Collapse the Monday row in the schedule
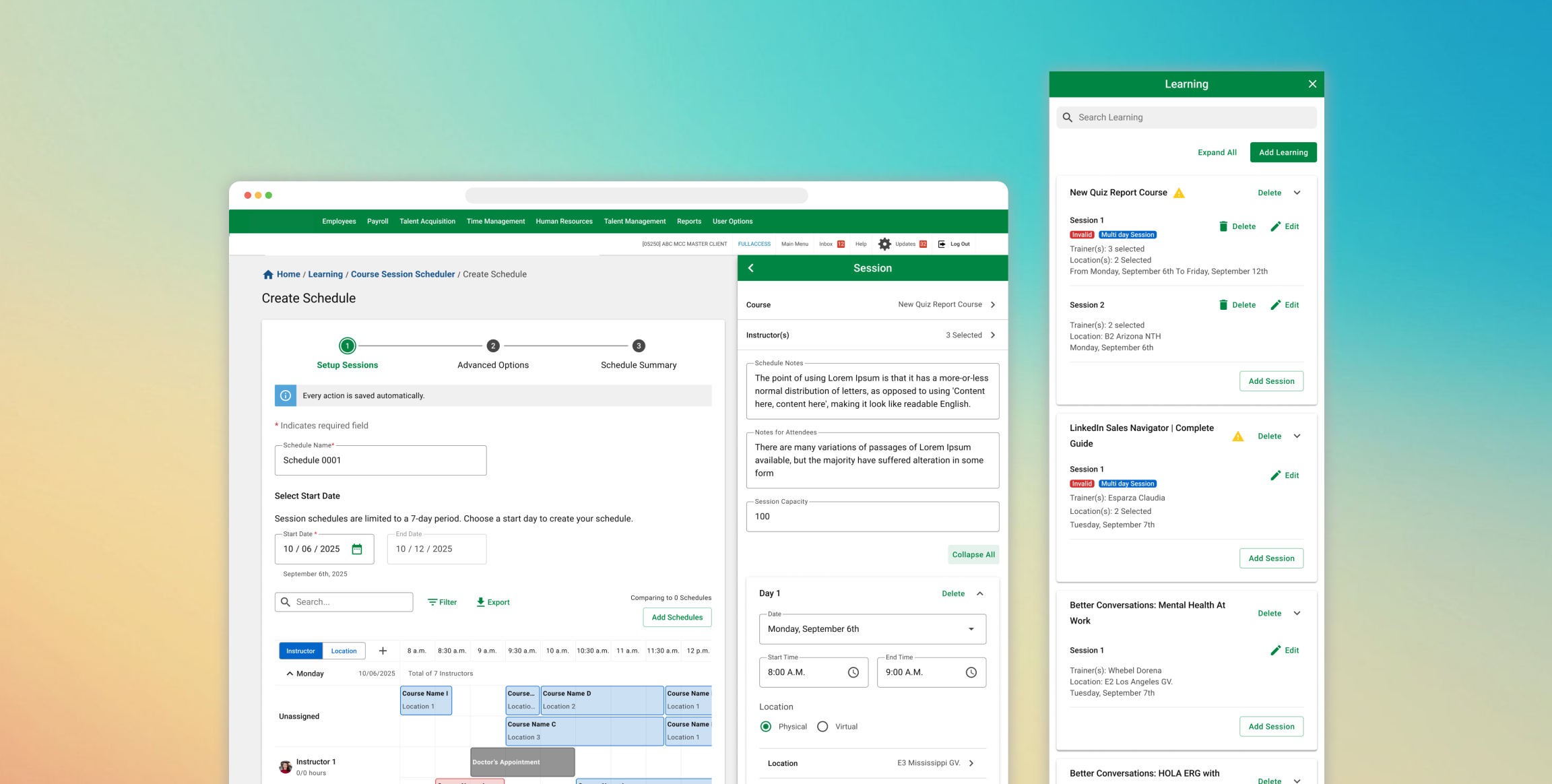 click(290, 674)
